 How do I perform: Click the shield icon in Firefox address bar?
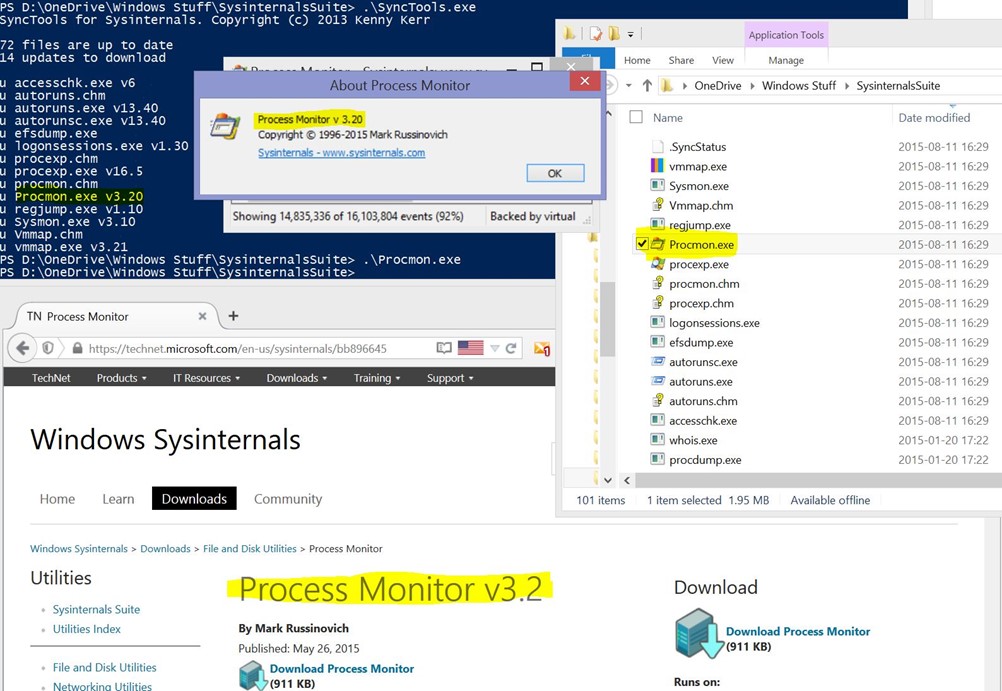[x=48, y=348]
